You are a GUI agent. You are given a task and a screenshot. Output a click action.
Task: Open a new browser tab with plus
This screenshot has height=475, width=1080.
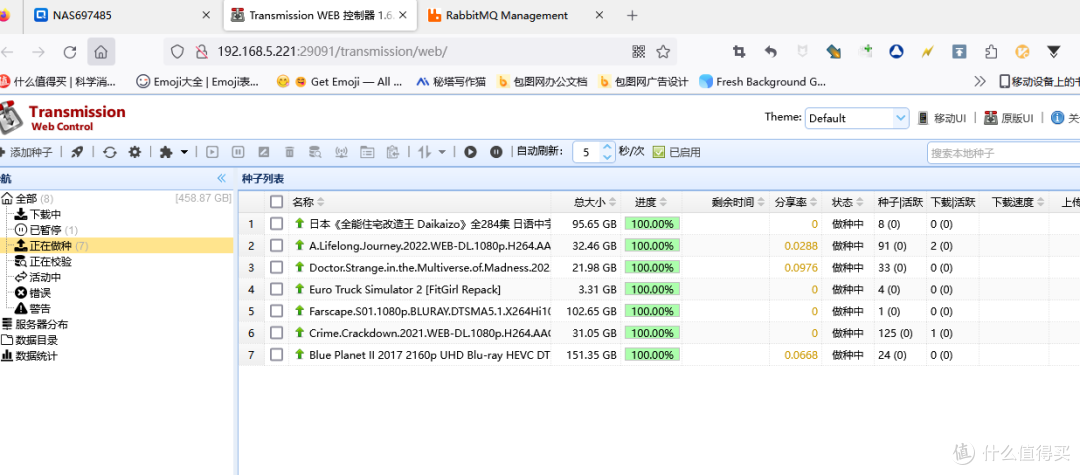pyautogui.click(x=632, y=15)
